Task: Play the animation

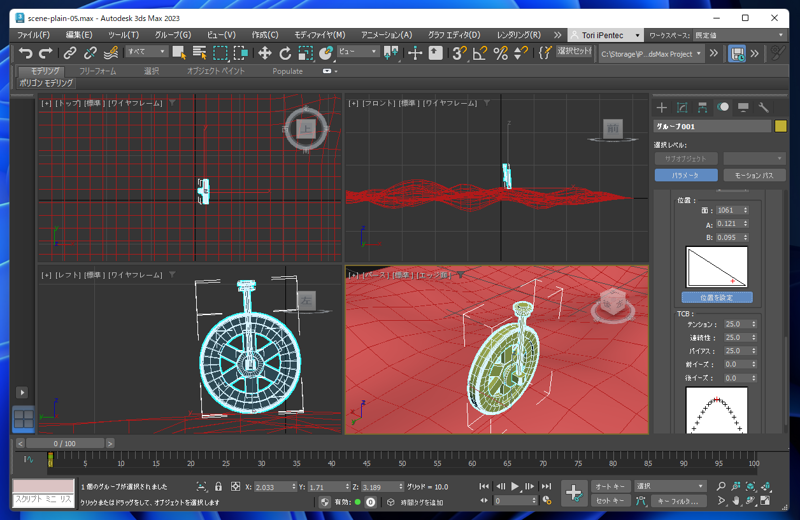Action: click(x=515, y=486)
